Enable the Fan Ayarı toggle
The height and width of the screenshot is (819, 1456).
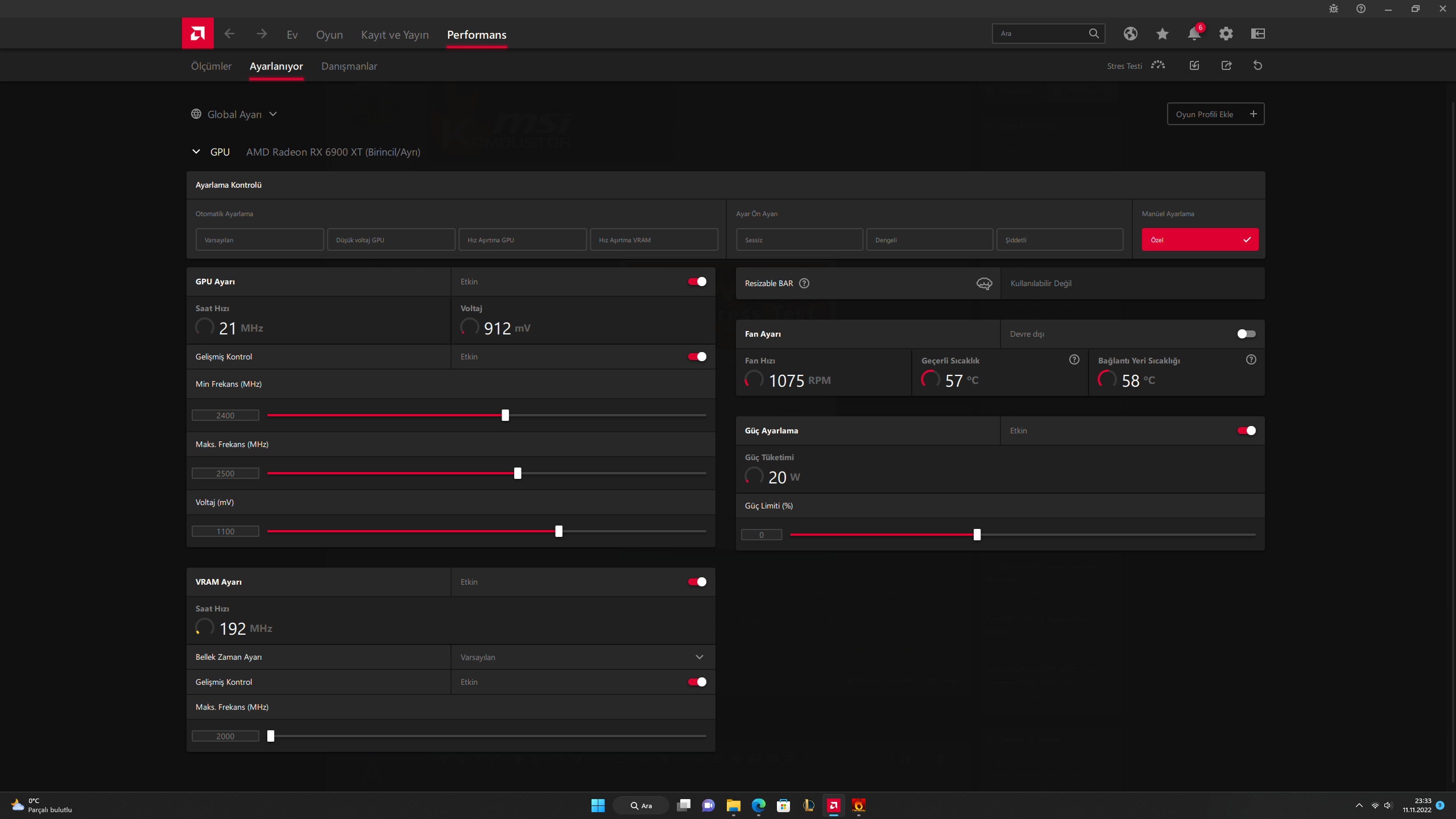[x=1246, y=334]
